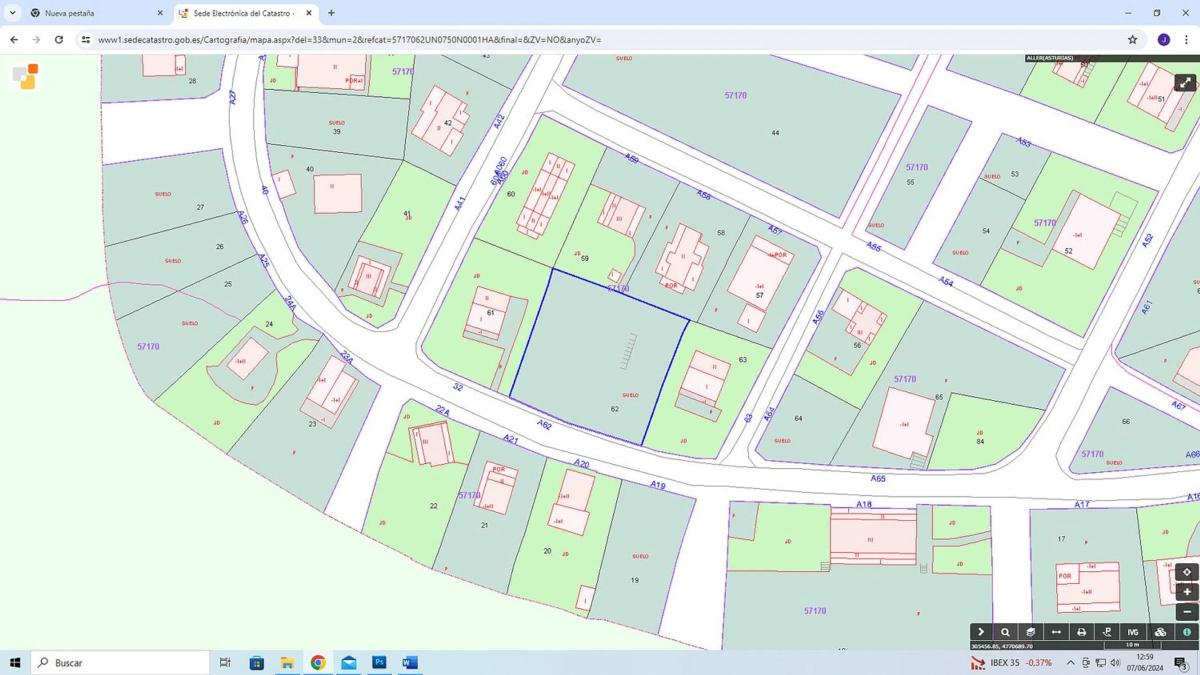Select the distance measure tool

(1056, 632)
